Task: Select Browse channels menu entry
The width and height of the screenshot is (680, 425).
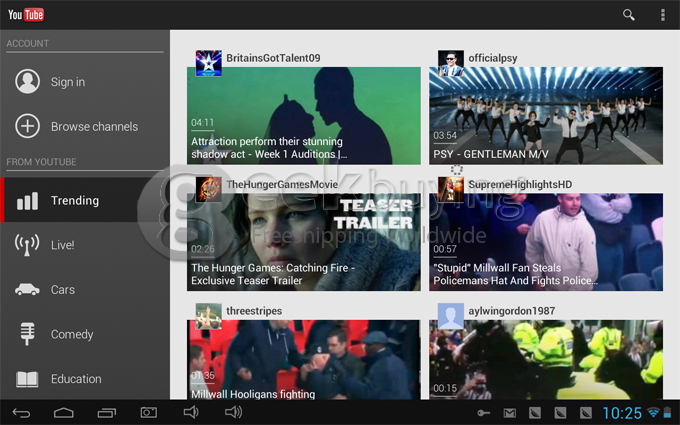Action: pos(85,126)
